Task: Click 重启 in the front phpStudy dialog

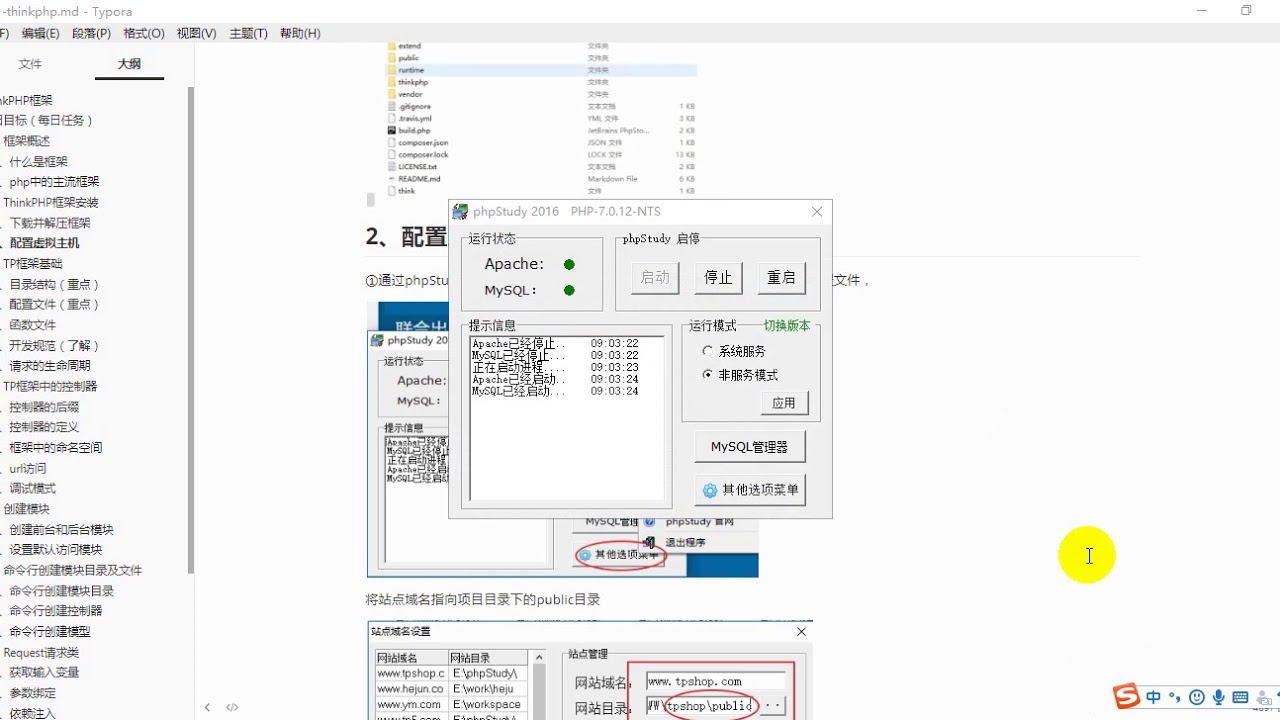Action: click(781, 278)
